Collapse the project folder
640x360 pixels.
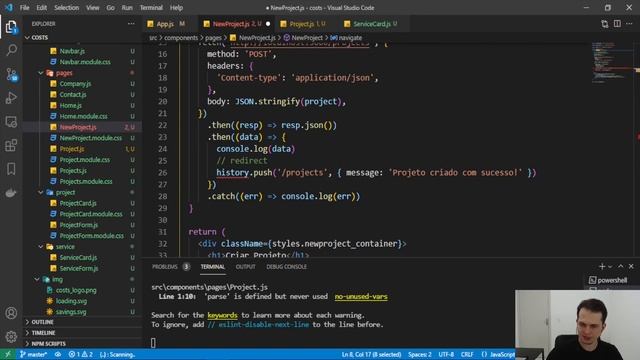pyautogui.click(x=64, y=192)
